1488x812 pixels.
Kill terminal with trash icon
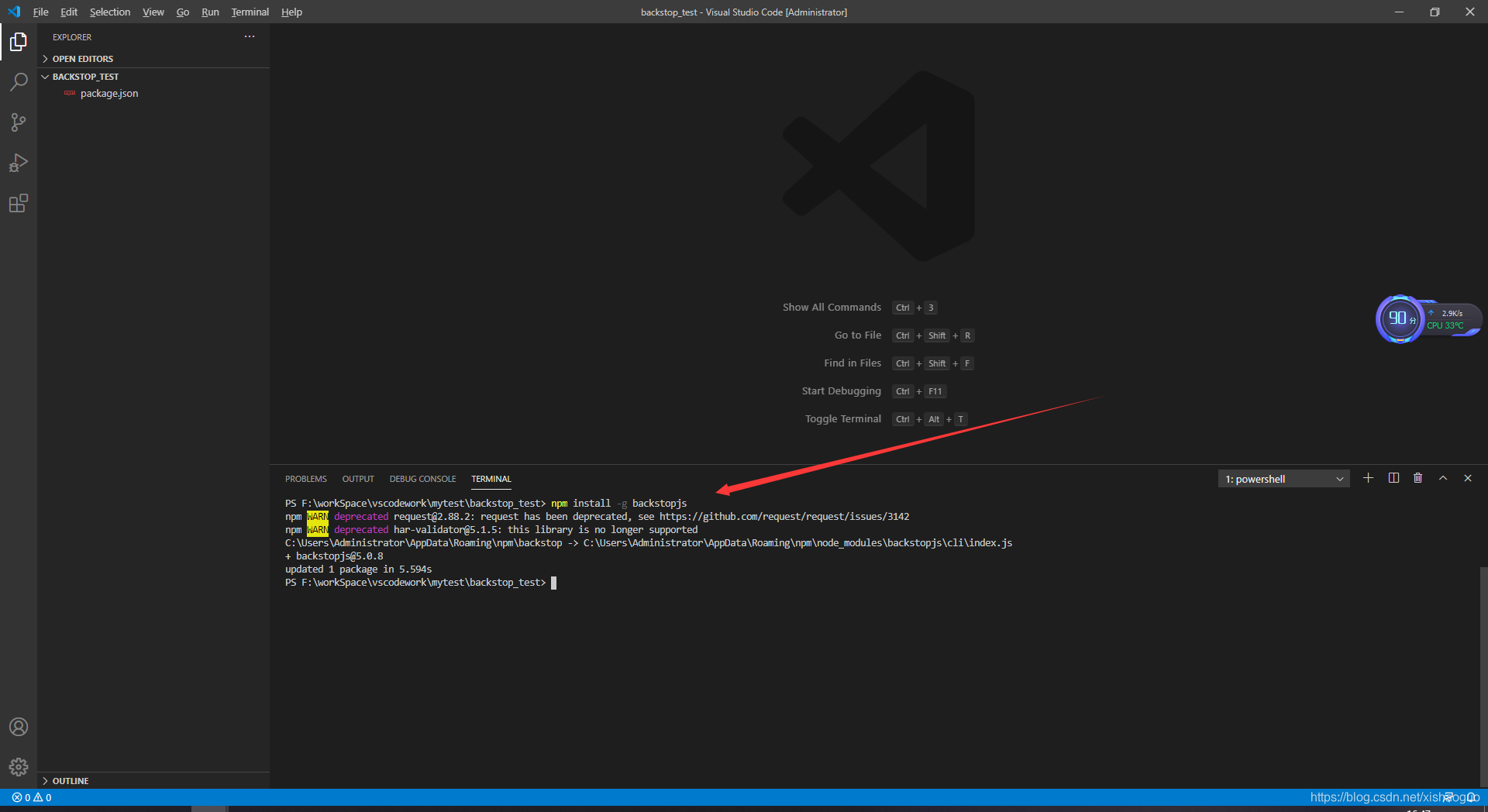(1417, 478)
